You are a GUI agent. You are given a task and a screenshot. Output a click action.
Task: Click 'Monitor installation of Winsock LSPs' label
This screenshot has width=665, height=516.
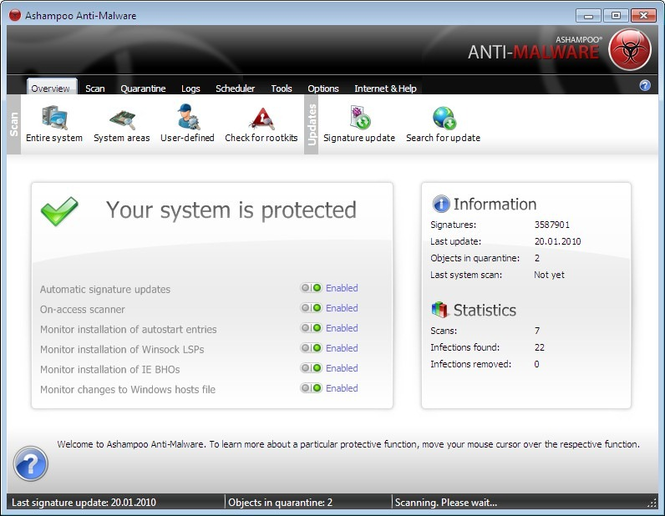pyautogui.click(x=122, y=349)
